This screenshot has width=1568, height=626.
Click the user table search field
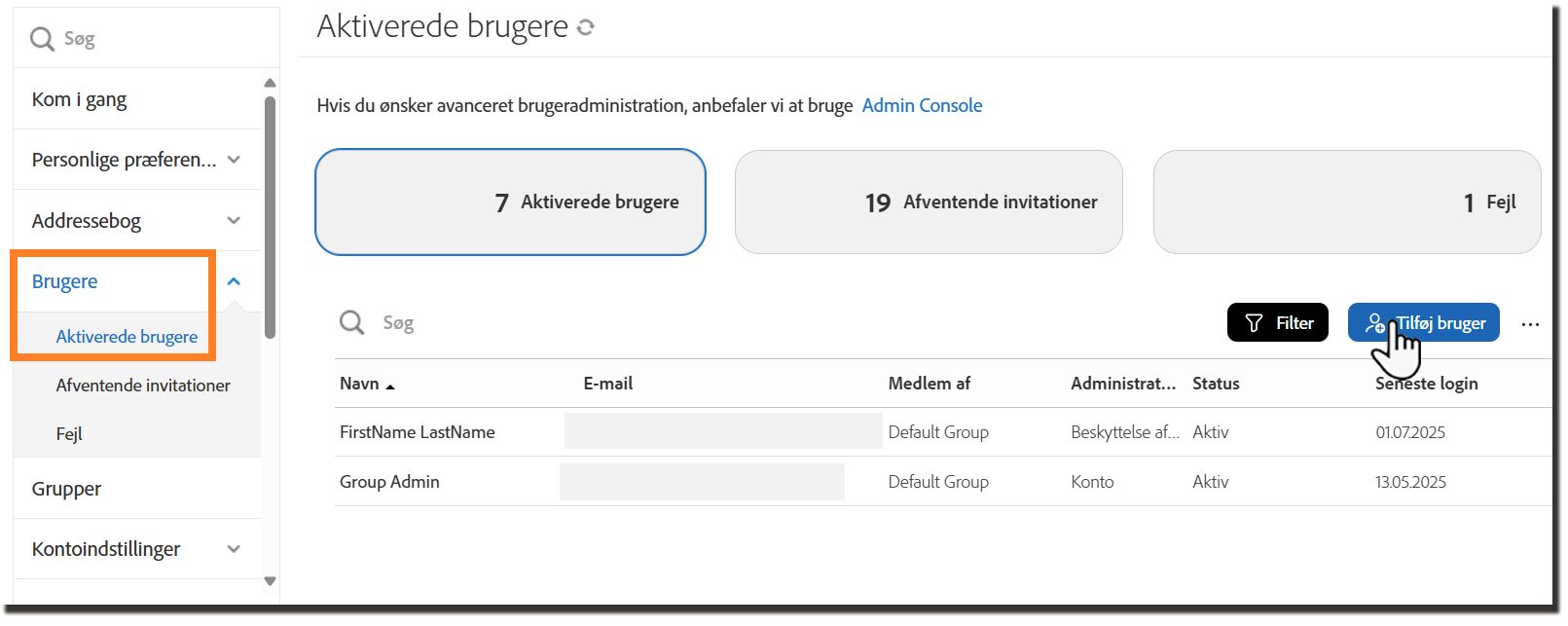(x=769, y=322)
